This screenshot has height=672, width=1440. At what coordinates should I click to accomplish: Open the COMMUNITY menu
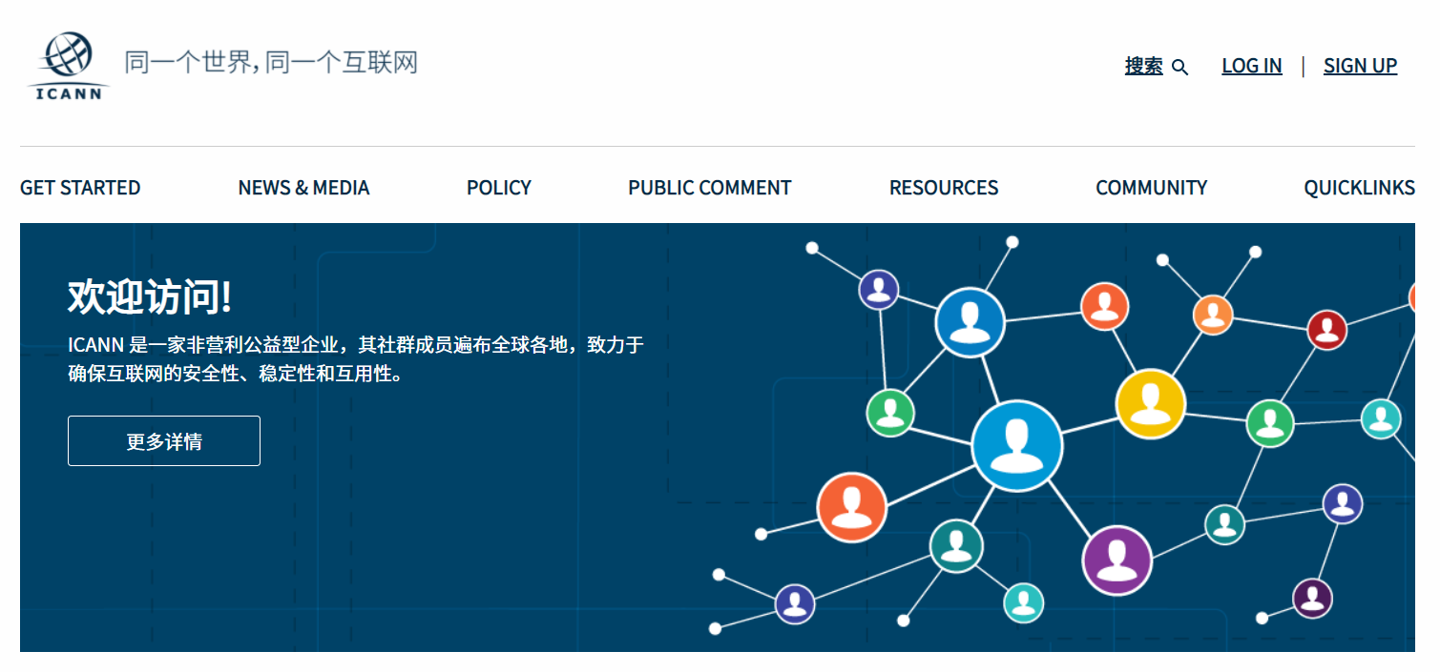(x=1152, y=188)
